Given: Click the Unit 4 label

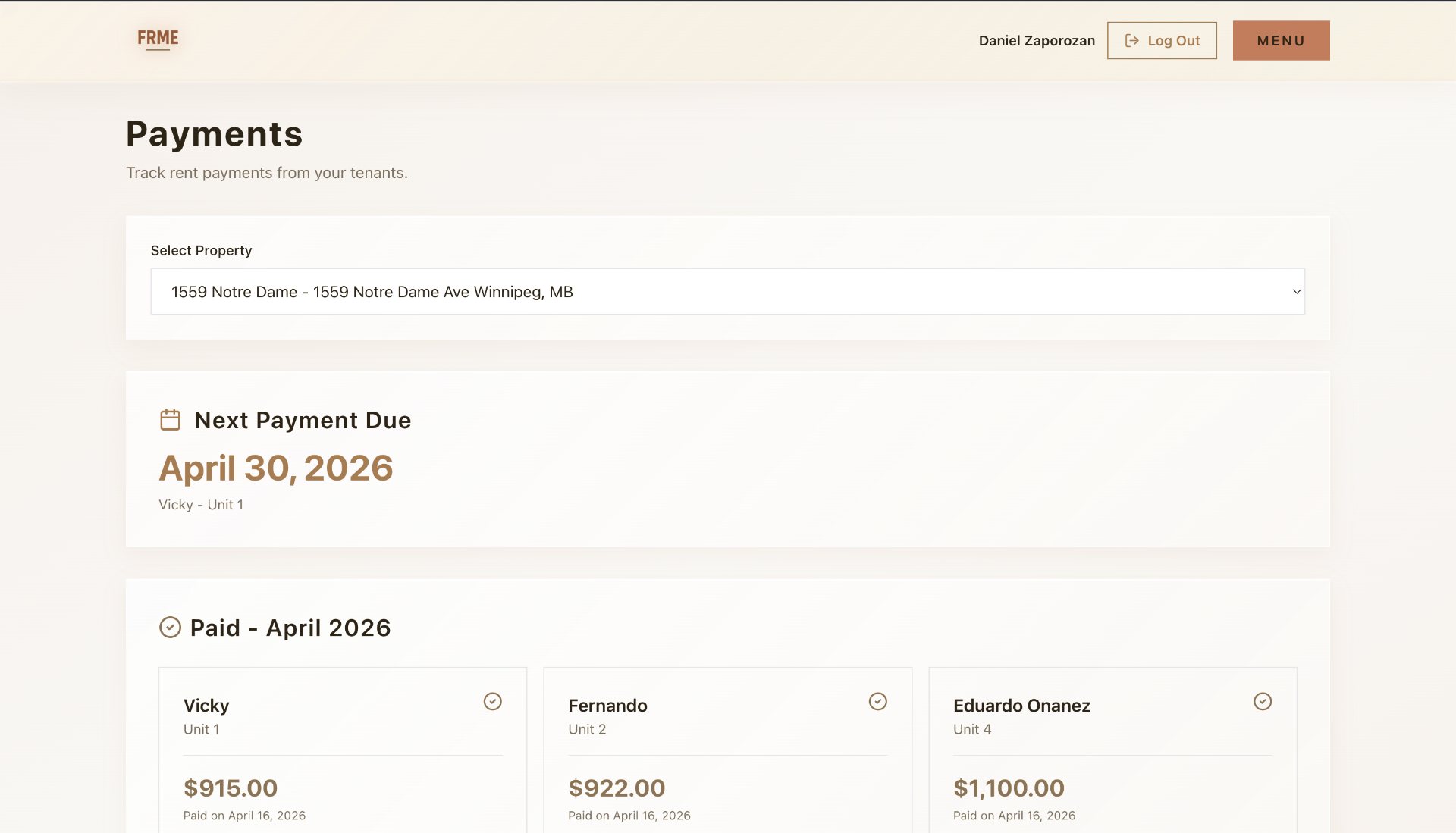Looking at the screenshot, I should [972, 729].
